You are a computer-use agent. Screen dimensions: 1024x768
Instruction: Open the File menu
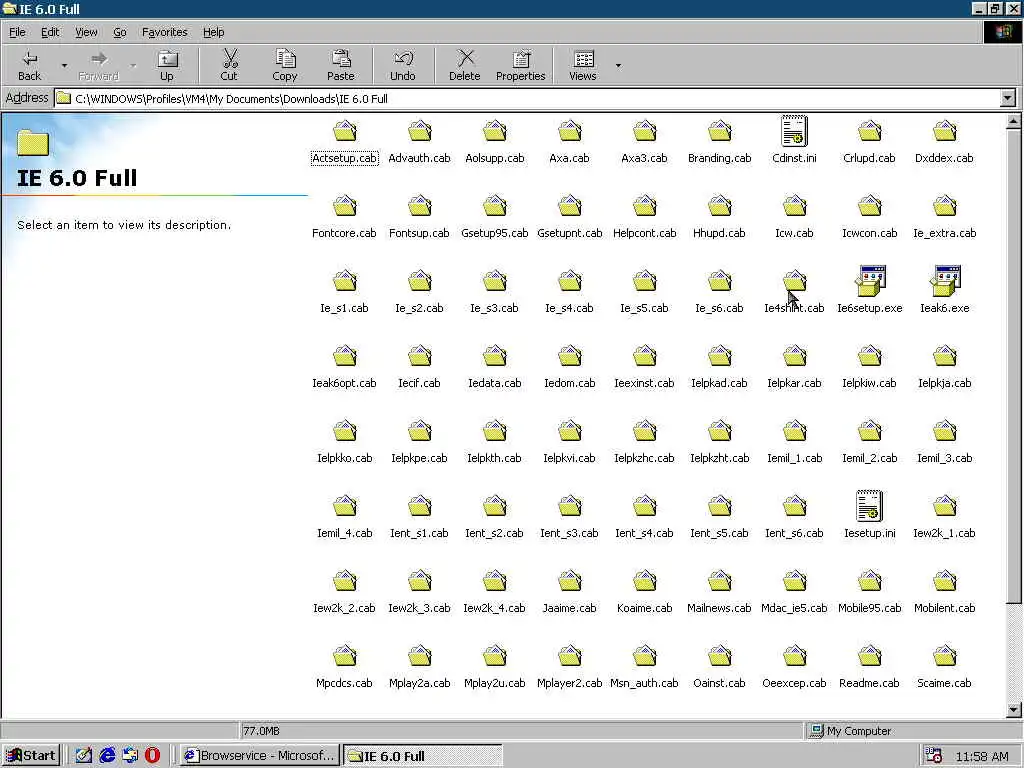[x=17, y=32]
